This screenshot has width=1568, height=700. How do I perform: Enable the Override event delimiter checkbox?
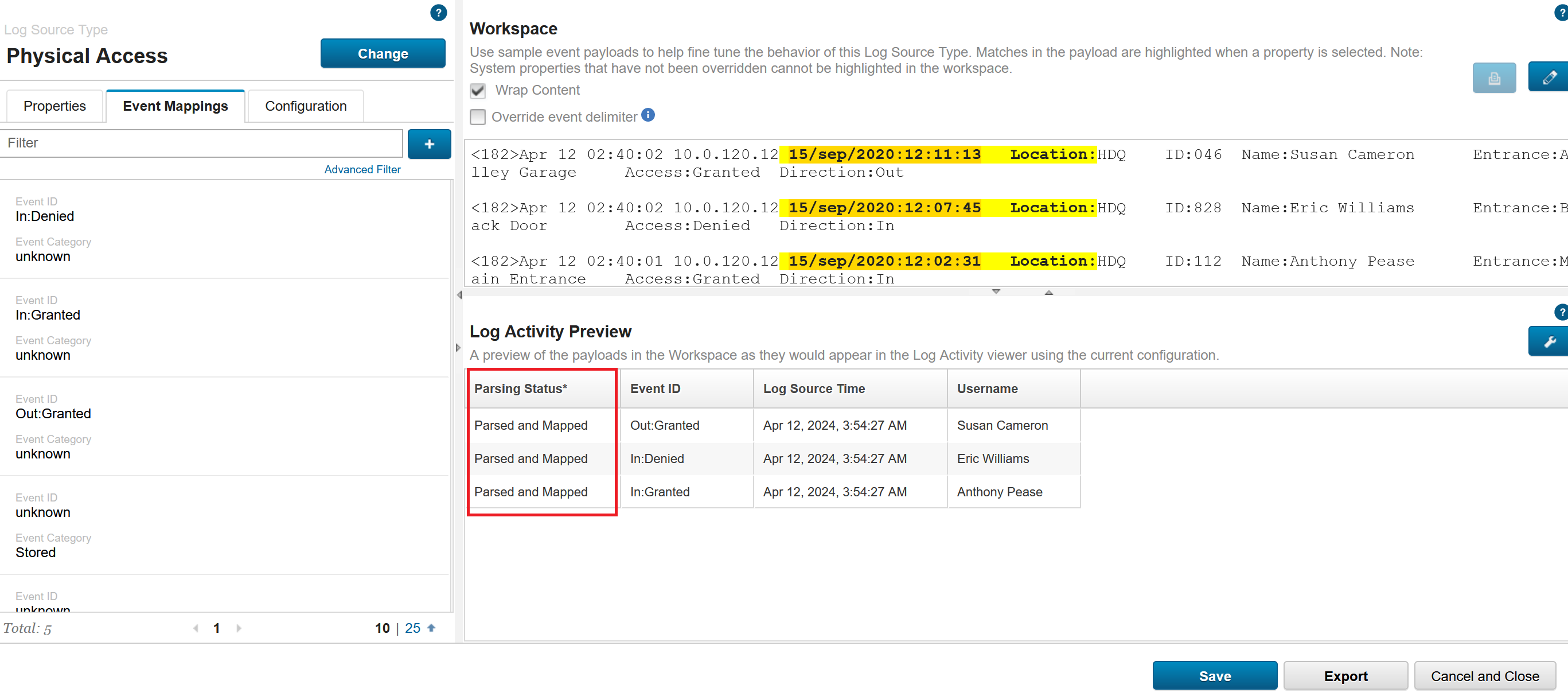coord(478,117)
